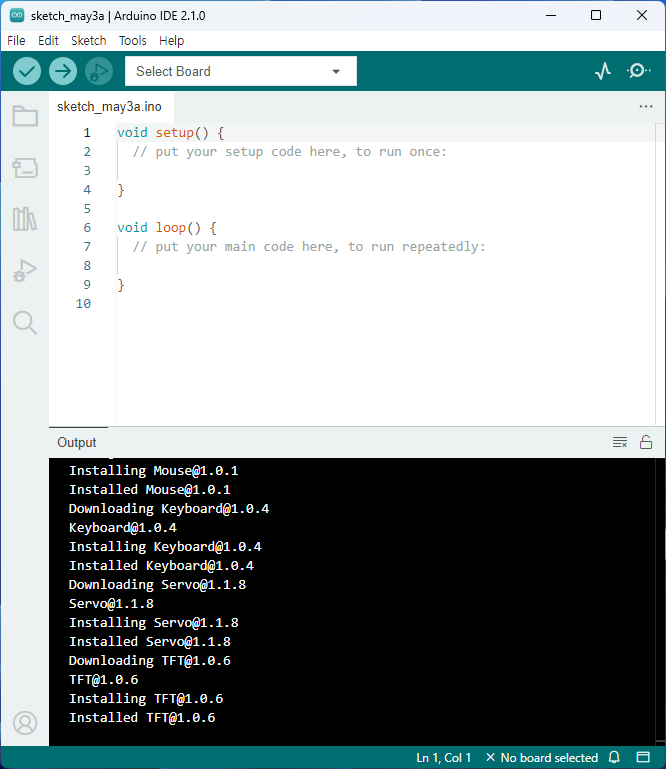The width and height of the screenshot is (666, 769).
Task: Click line number 6 in gutter
Action: click(87, 228)
